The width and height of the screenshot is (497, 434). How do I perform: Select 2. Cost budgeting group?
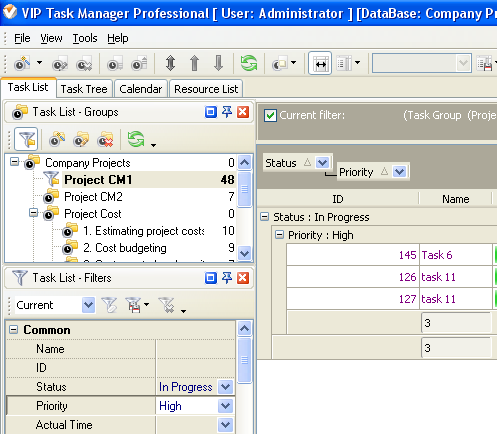(125, 248)
